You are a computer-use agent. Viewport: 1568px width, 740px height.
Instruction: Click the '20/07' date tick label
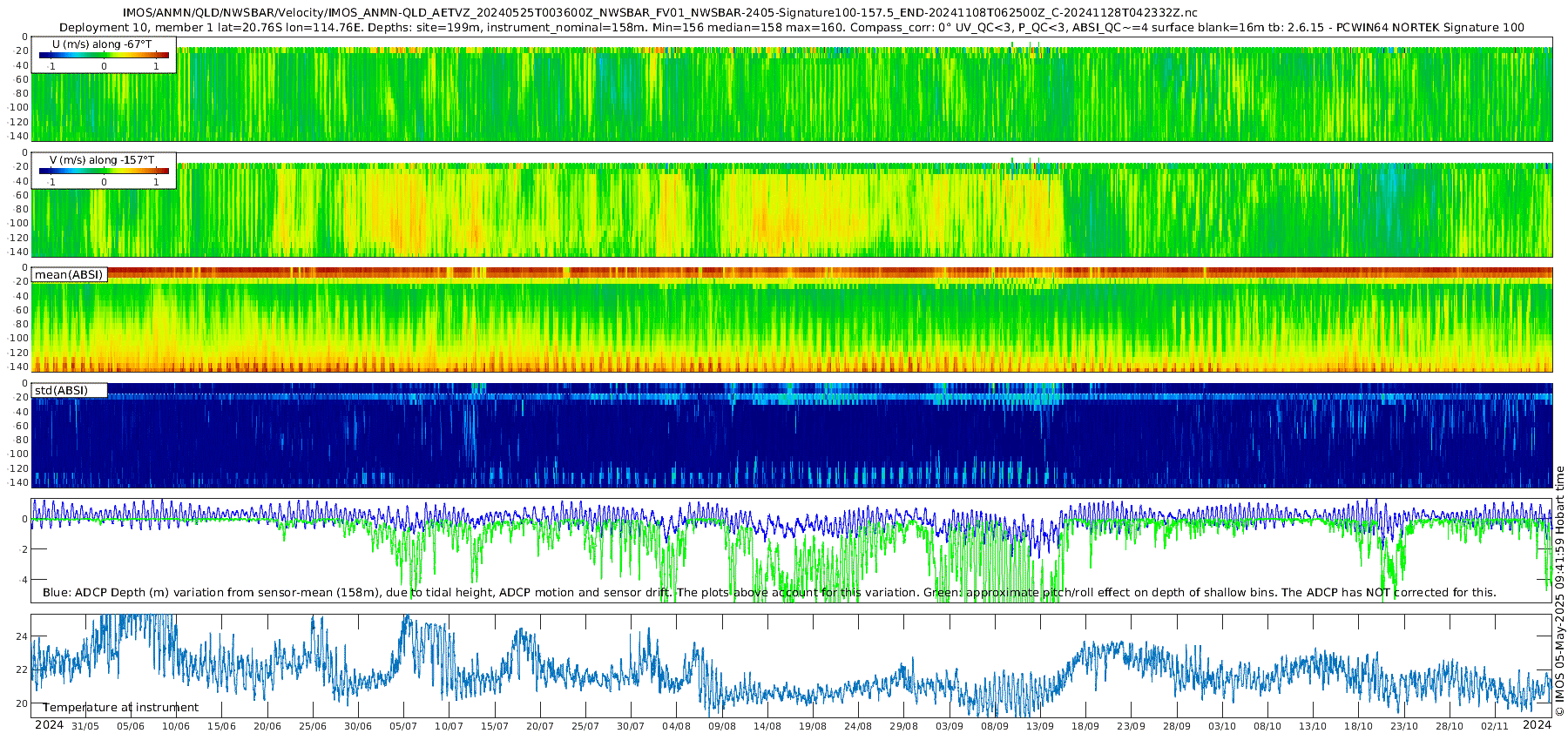coord(540,726)
